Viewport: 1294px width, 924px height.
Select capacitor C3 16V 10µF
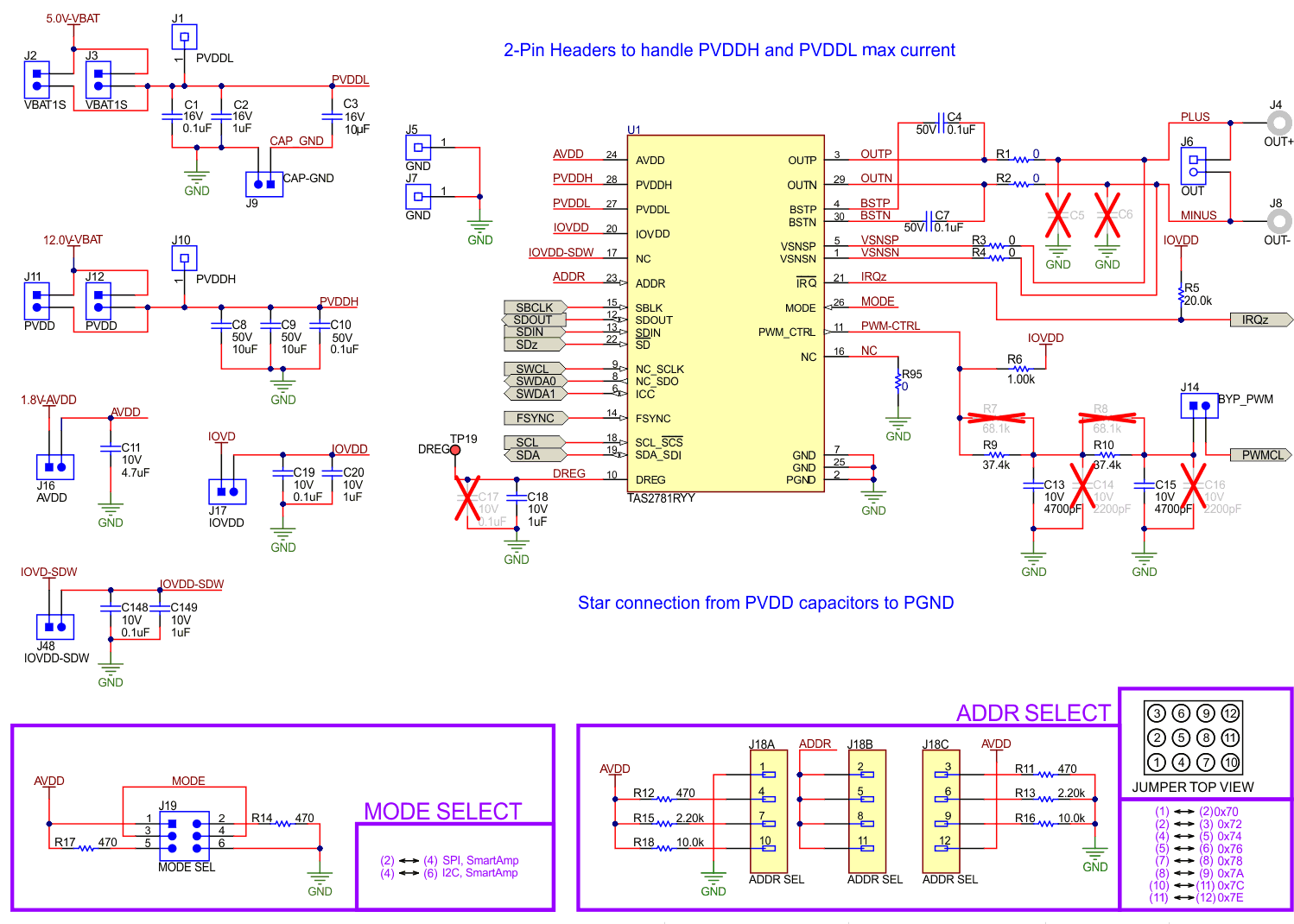point(333,116)
